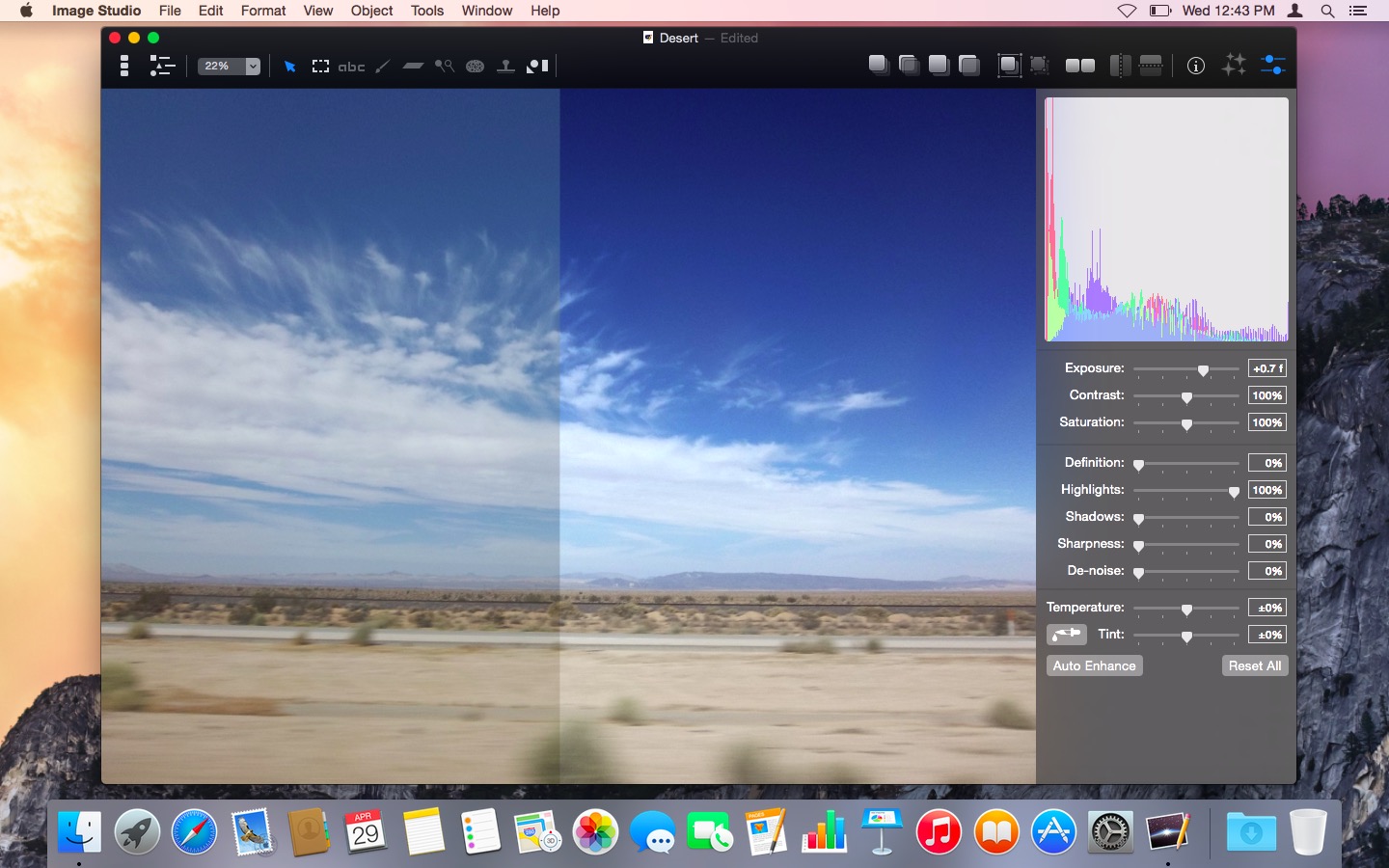
Task: Open the info inspector icon
Action: (x=1195, y=66)
